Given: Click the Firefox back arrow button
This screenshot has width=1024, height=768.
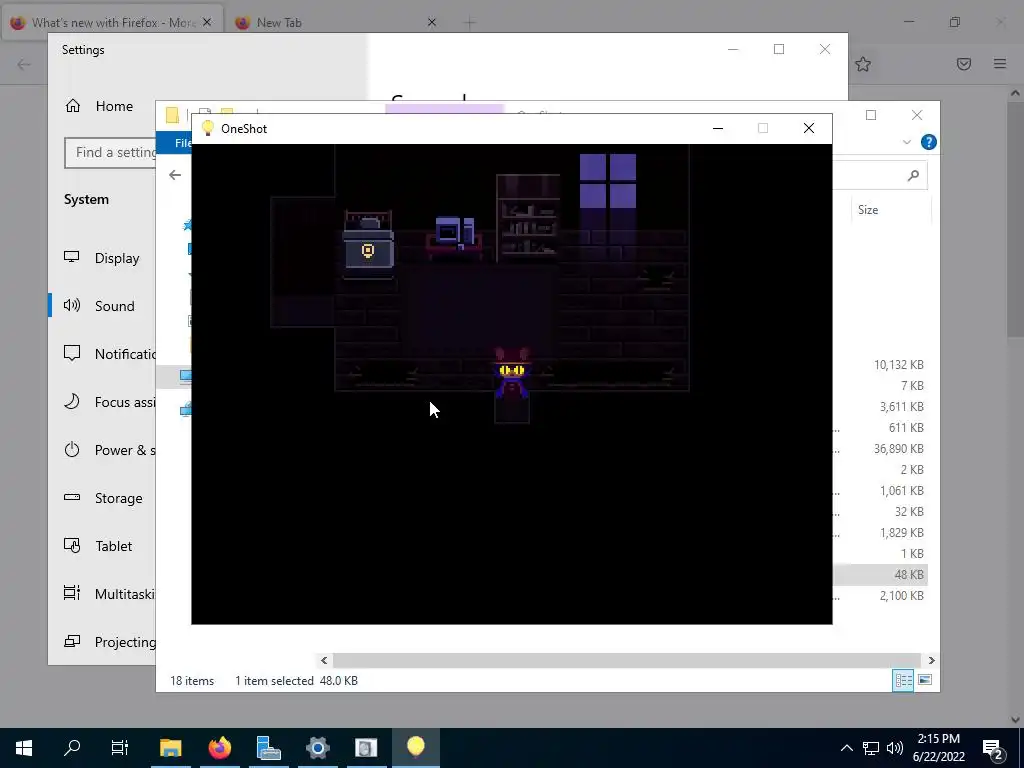Looking at the screenshot, I should coord(24,64).
